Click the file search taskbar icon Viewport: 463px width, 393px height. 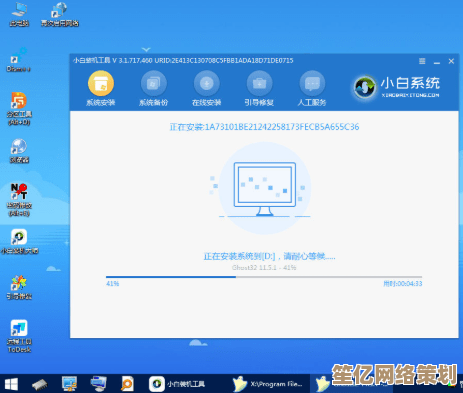[x=127, y=384]
